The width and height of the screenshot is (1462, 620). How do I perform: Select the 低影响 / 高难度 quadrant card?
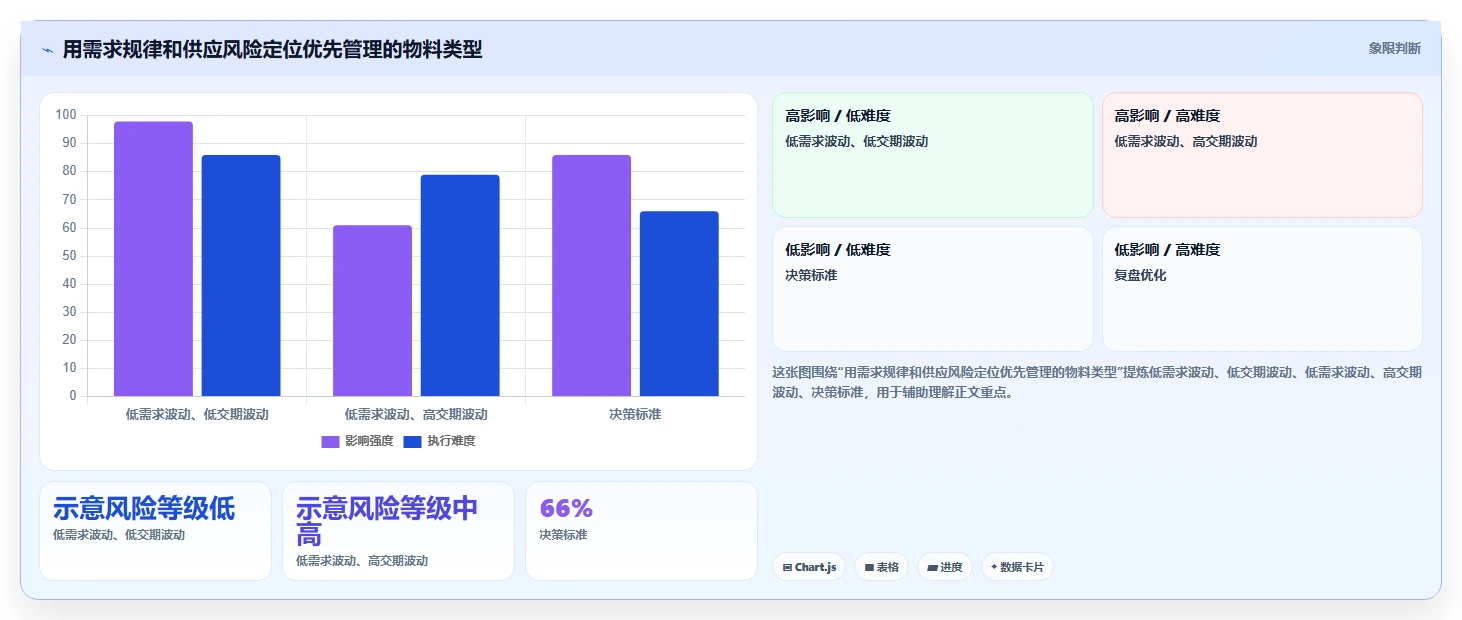[1262, 289]
